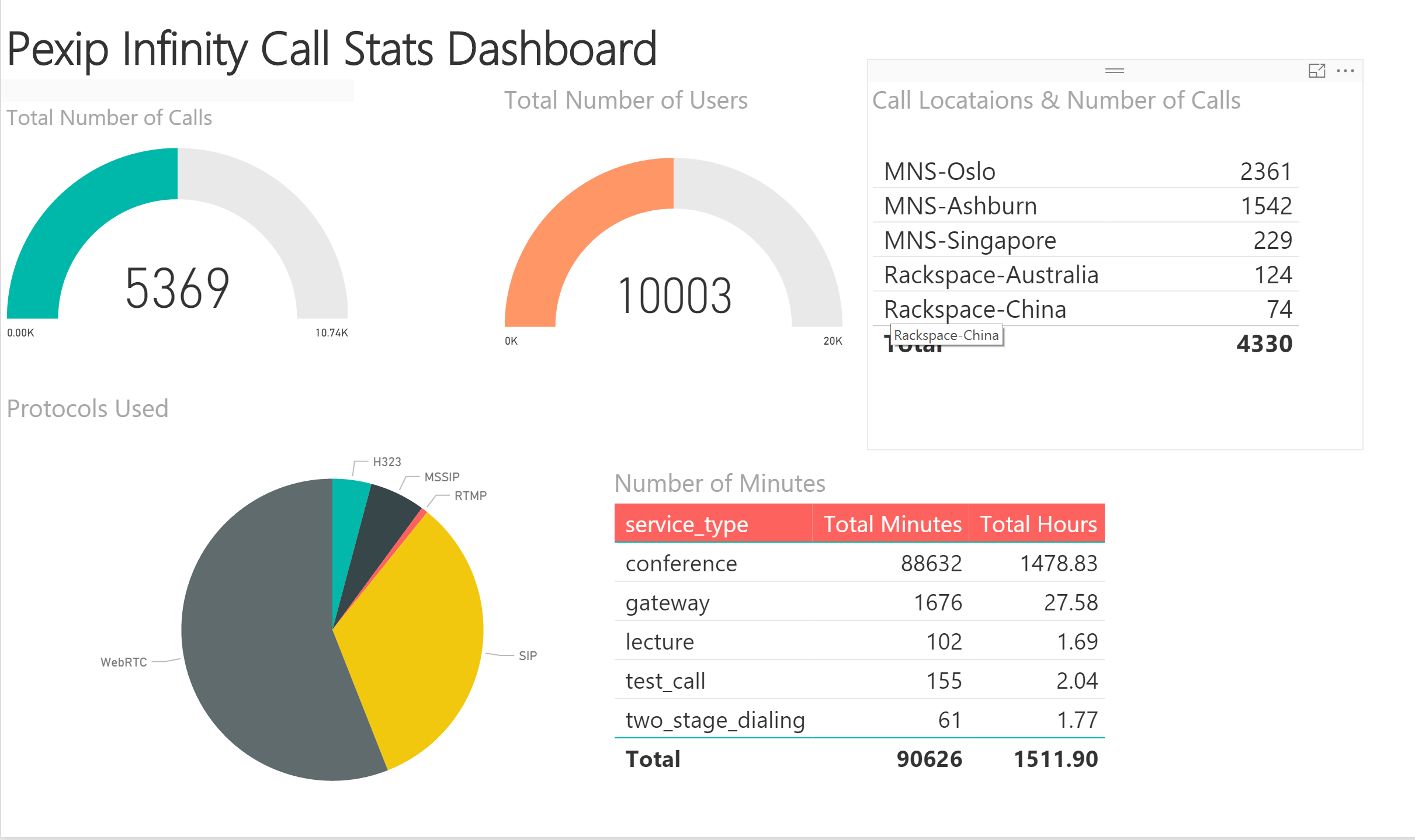Sort by the Total Minutes column header
Viewport: 1415px width, 840px height.
(x=890, y=523)
